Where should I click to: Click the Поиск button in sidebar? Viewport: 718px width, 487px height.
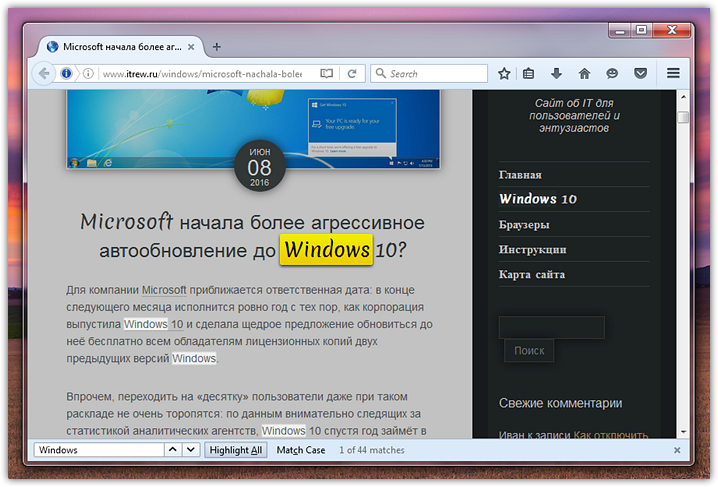tap(529, 351)
